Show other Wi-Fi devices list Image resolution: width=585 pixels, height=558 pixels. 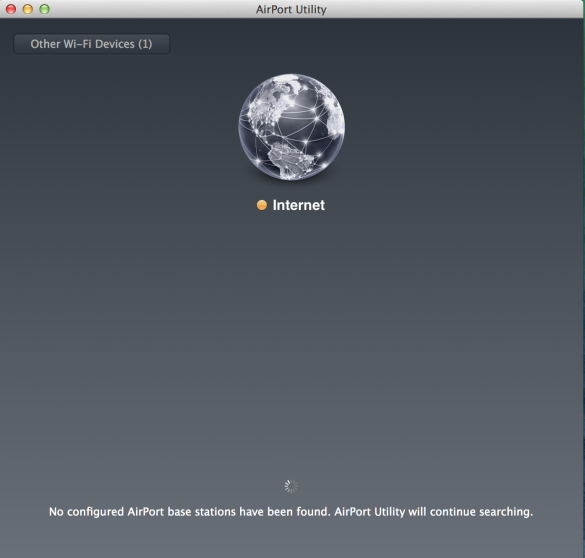92,44
